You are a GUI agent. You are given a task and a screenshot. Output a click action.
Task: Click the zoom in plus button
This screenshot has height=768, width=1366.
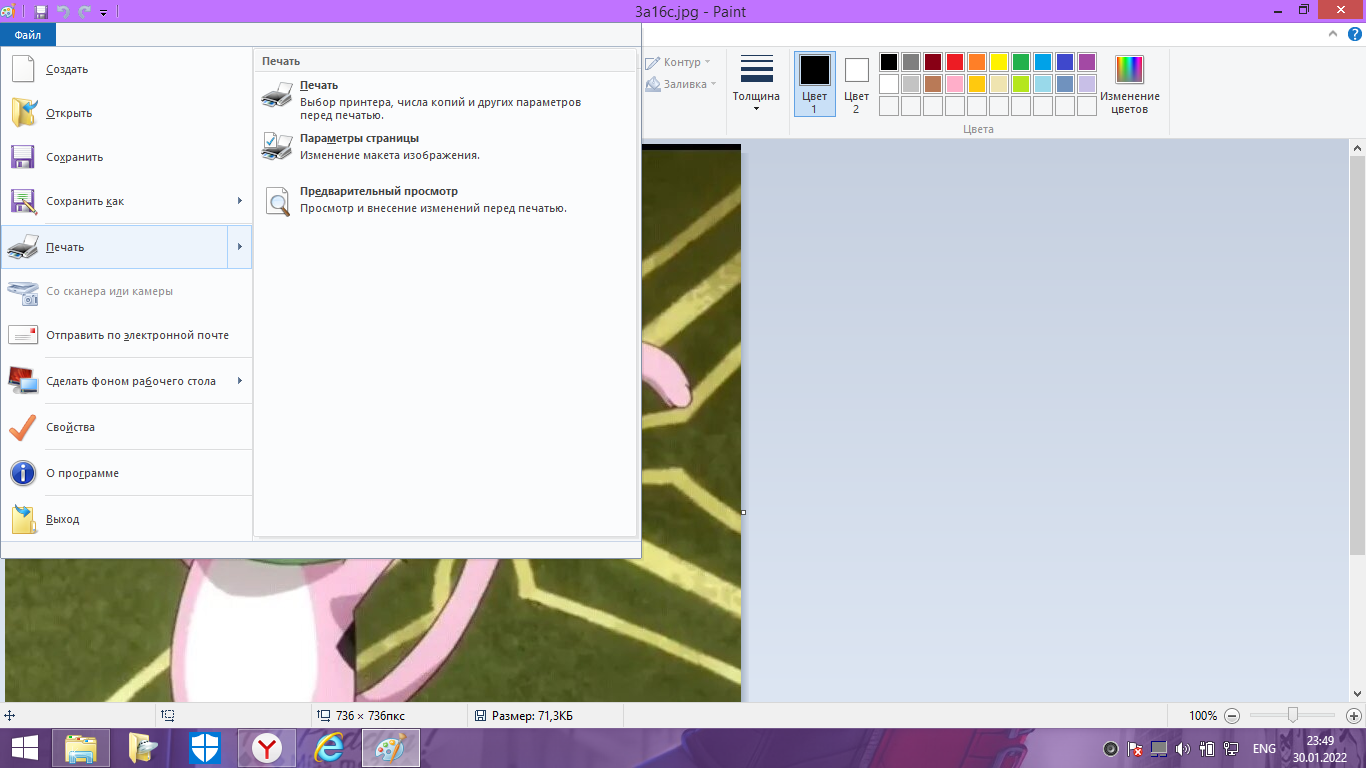tap(1354, 716)
